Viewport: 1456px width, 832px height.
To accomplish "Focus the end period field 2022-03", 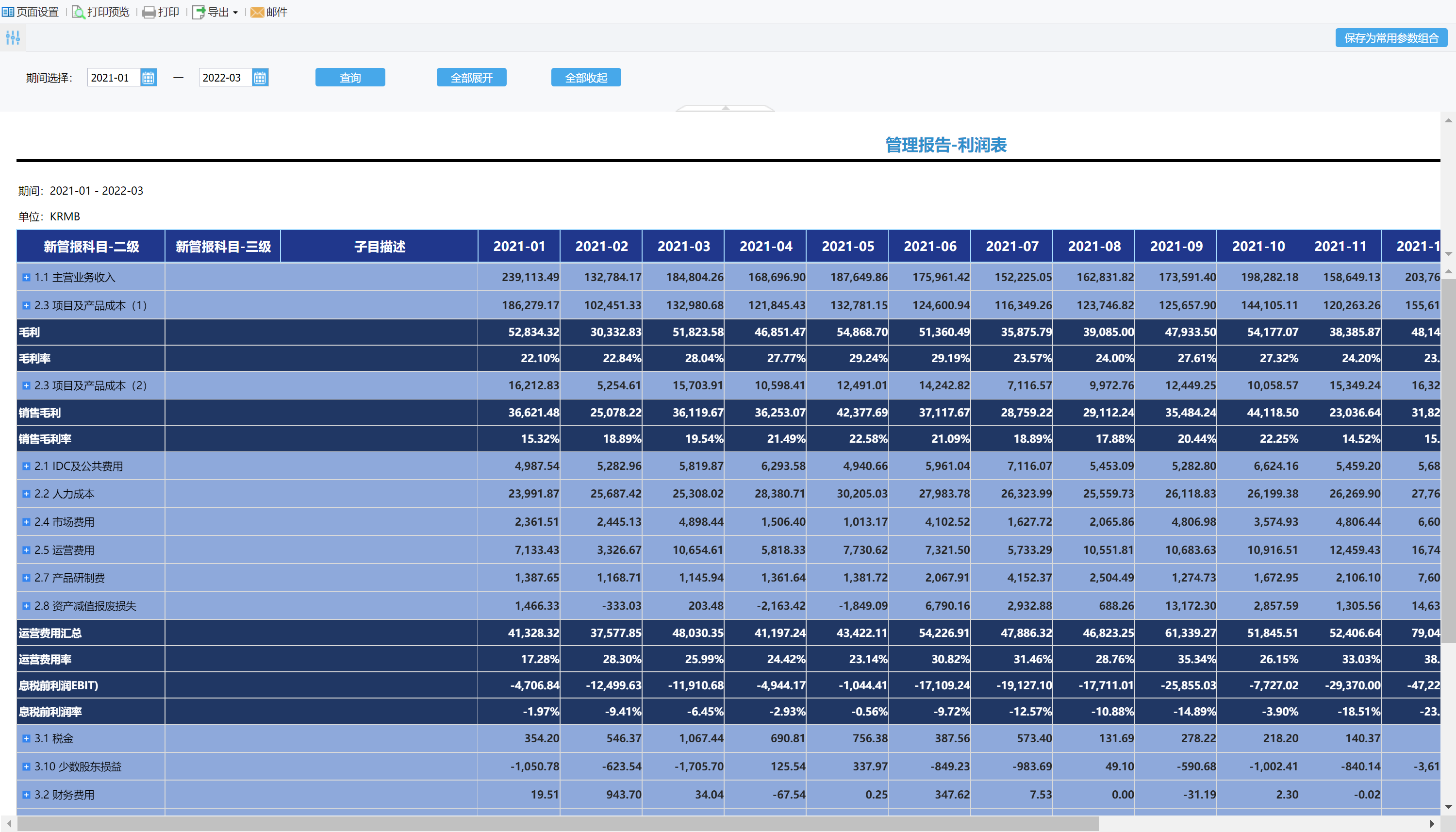I will pyautogui.click(x=225, y=78).
